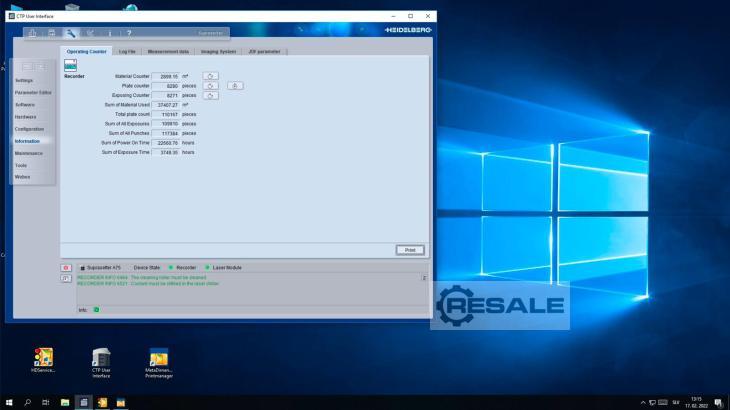Click the Sum of All Exposures value
730x410 pixels.
[x=166, y=124]
